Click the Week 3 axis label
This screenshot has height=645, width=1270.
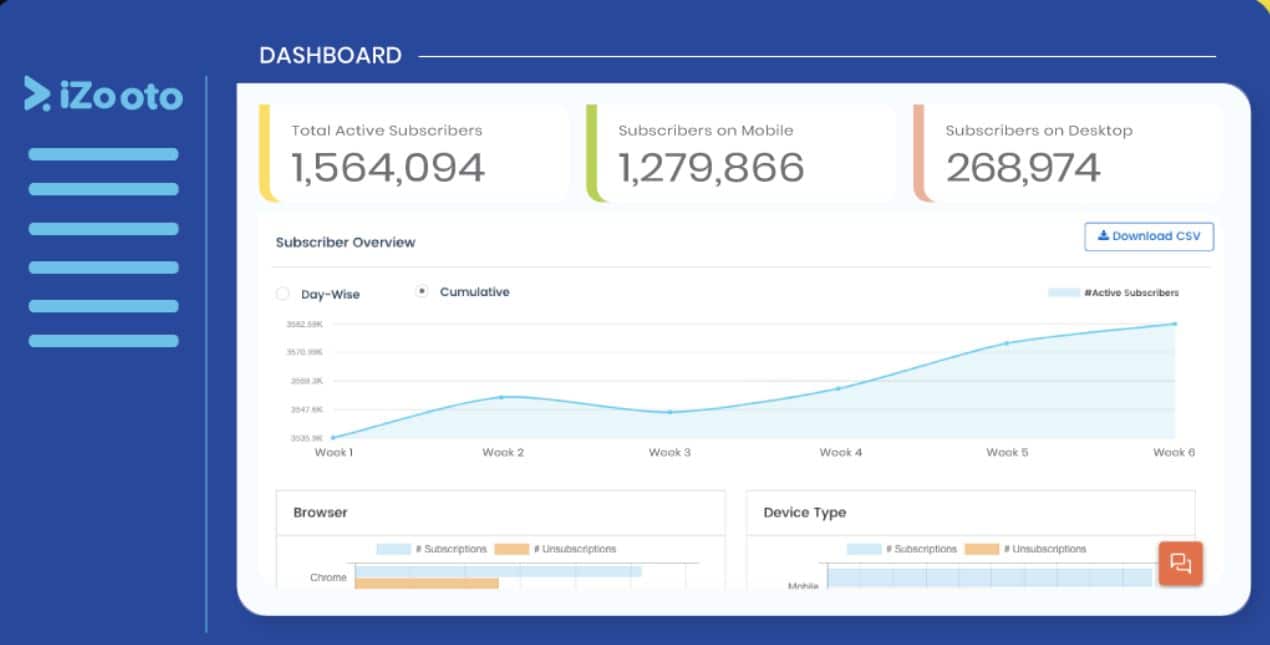coord(670,452)
